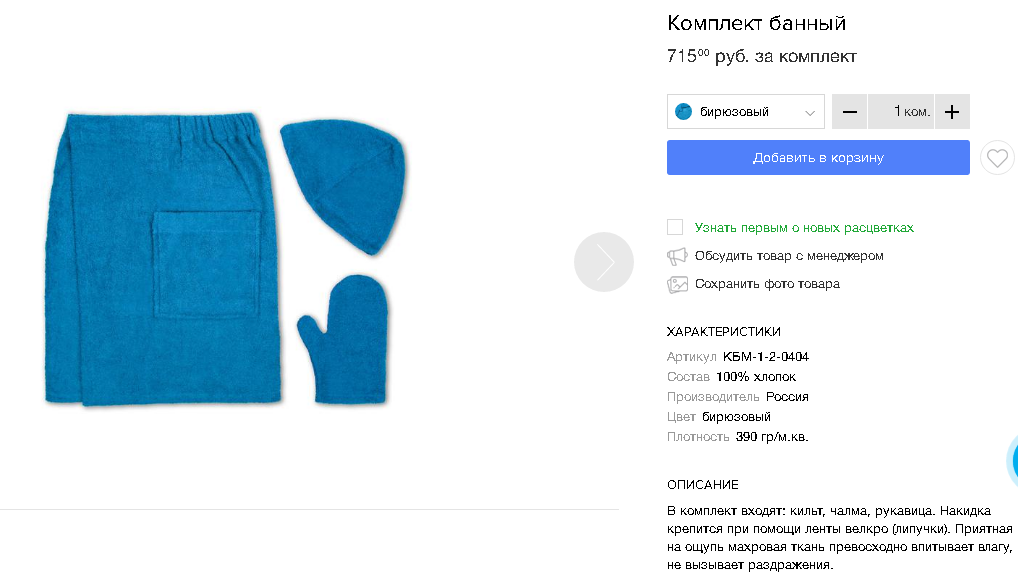The width and height of the screenshot is (1018, 575).
Task: Click the megaphone icon for manager discussion
Action: pyautogui.click(x=677, y=256)
